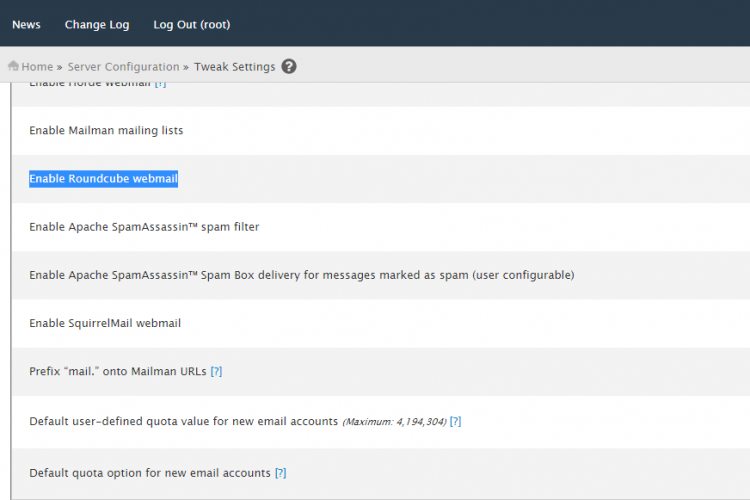The image size is (750, 500).
Task: Click Tweak Settings breadcrumb text
Action: pos(234,67)
